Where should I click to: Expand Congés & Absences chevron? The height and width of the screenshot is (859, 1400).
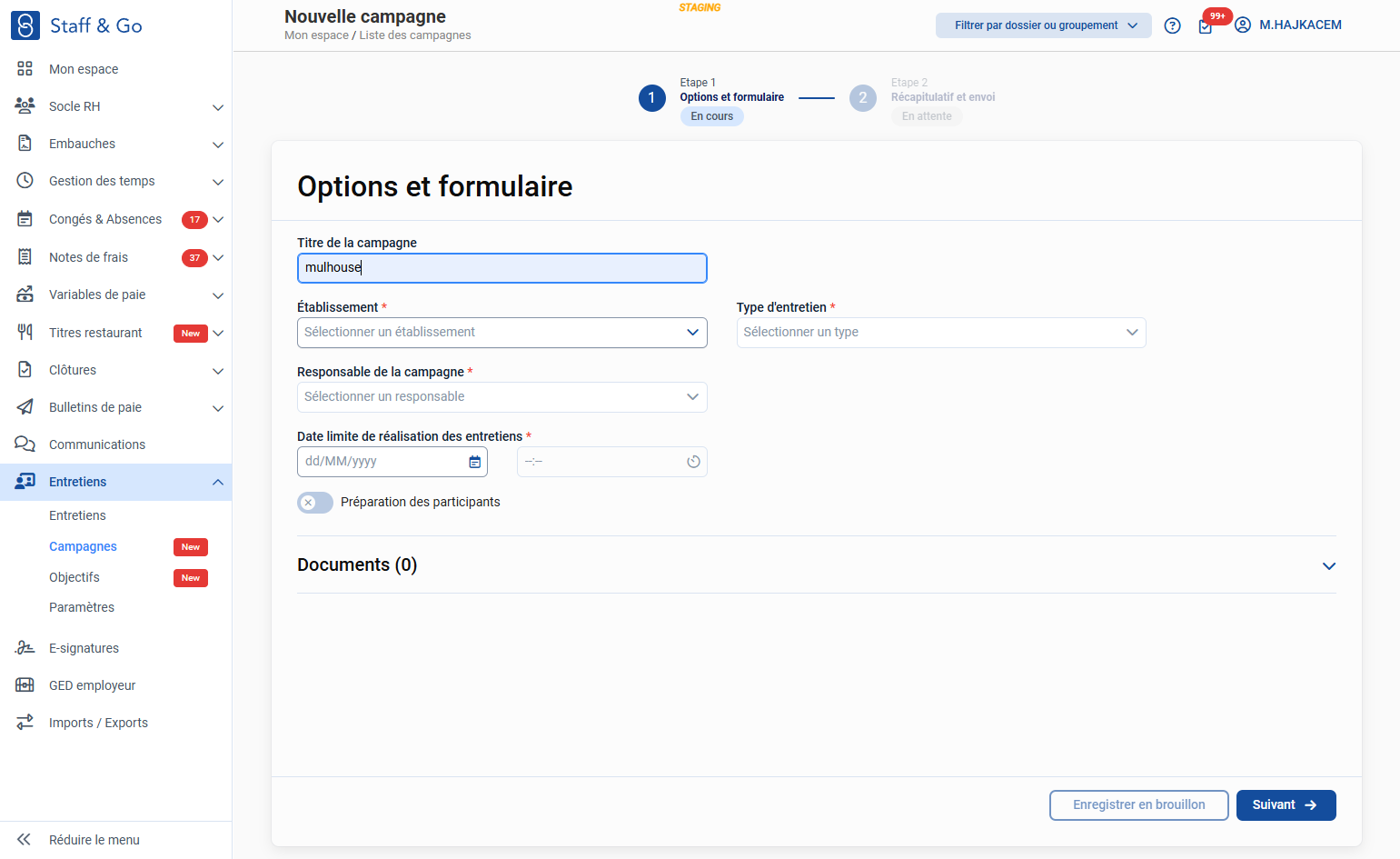(x=218, y=220)
